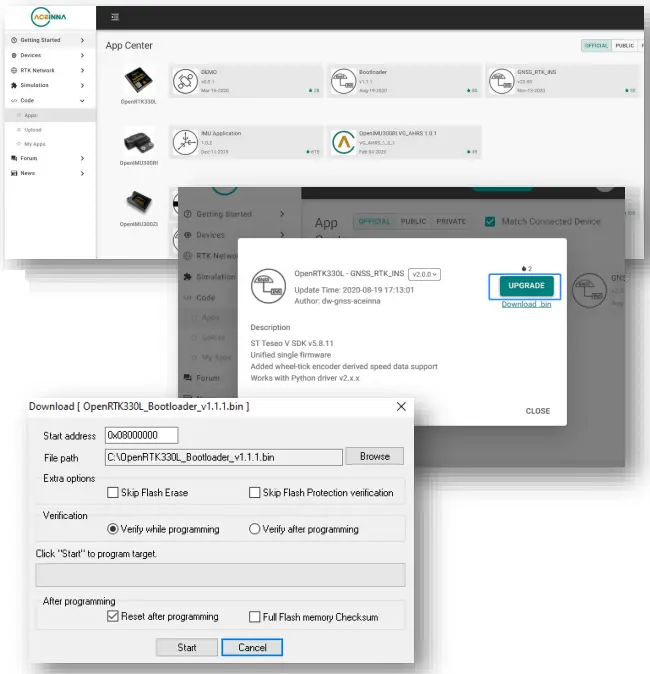Open the DEMO app satellite icon
The image size is (650, 674).
(185, 81)
